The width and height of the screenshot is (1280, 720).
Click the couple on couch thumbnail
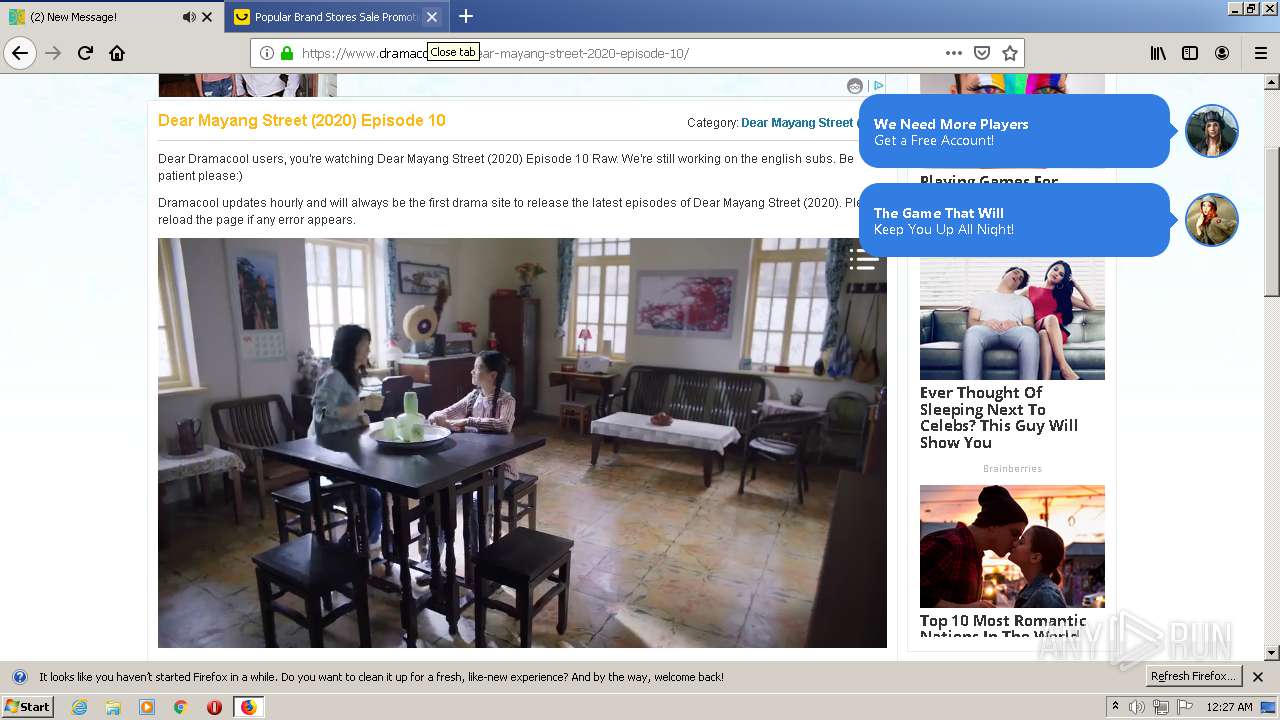1012,319
